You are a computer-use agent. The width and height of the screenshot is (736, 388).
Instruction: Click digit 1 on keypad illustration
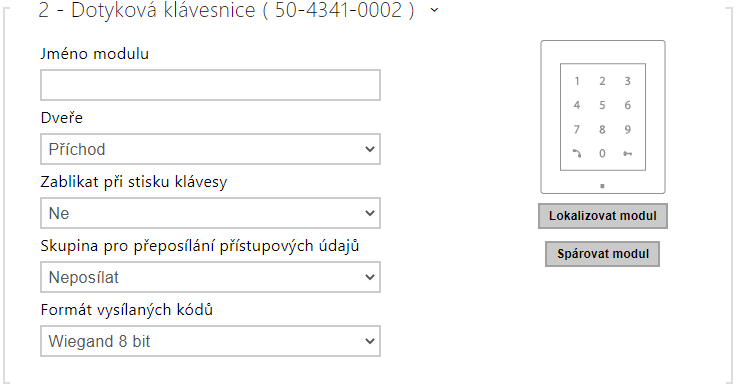pos(577,81)
